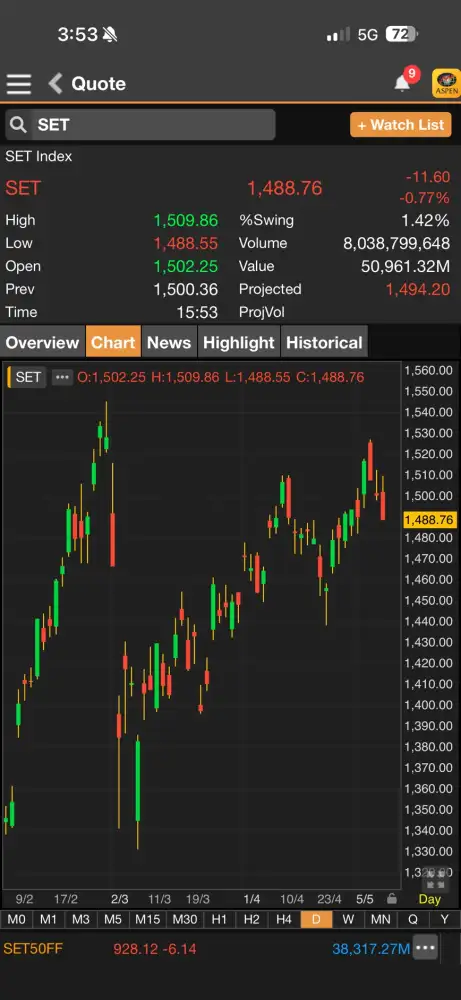Tap the 1,488.76 price marker on axis
The image size is (461, 1000).
[x=429, y=520]
